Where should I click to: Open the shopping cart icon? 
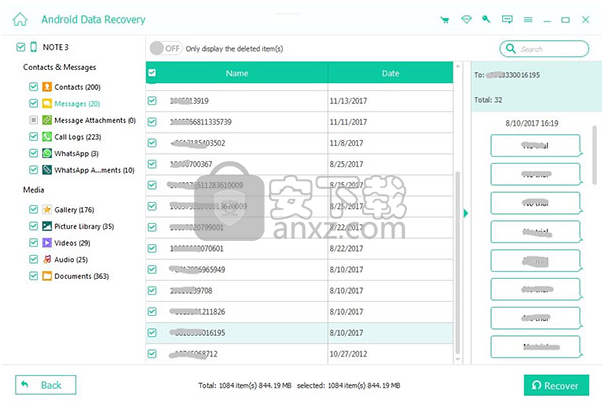[445, 20]
